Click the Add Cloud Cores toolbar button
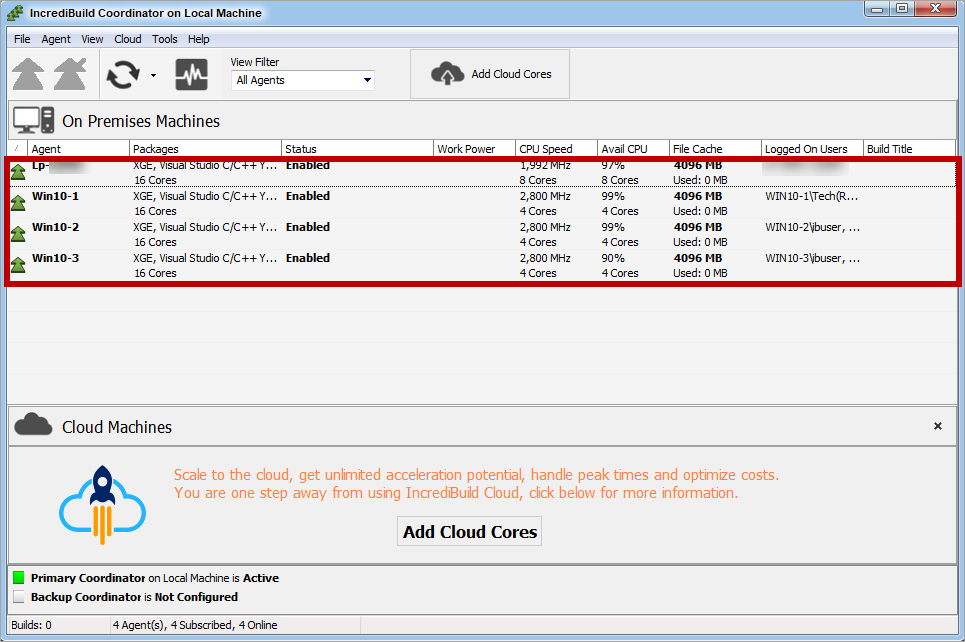The image size is (965, 642). click(490, 74)
